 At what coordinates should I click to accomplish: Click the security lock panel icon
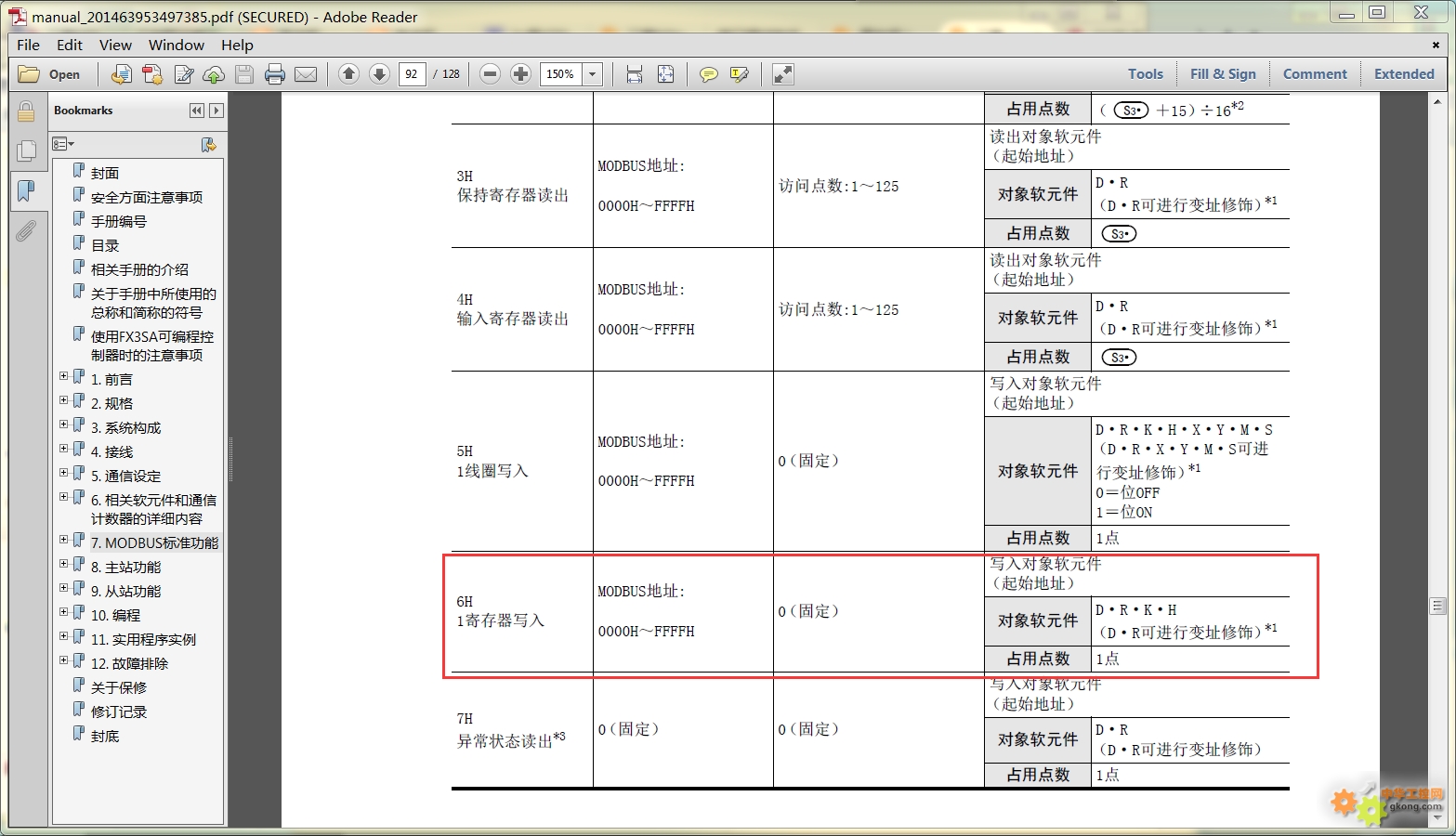26,112
